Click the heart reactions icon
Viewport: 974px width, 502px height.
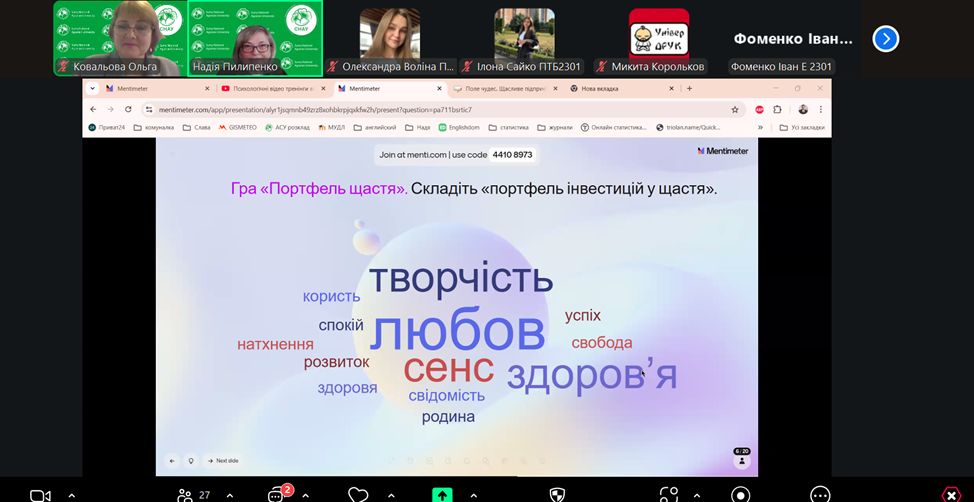click(x=358, y=495)
